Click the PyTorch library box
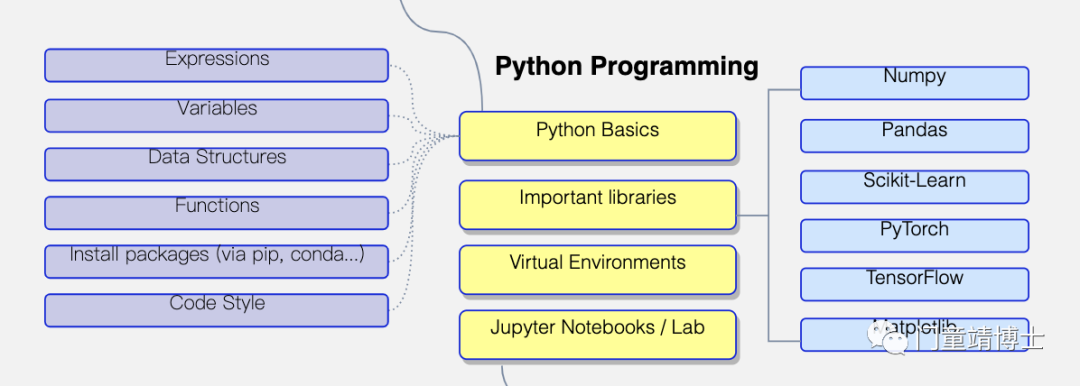 click(x=914, y=236)
